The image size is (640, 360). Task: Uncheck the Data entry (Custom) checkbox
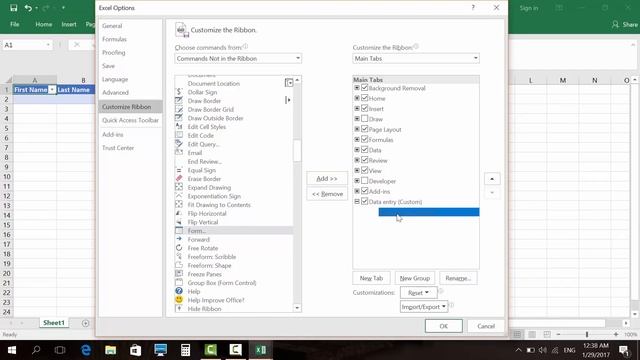(x=364, y=201)
